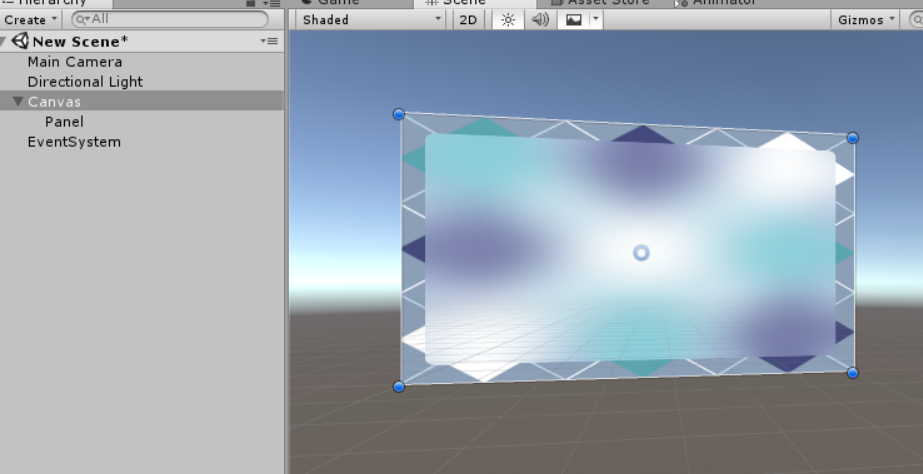Click the Canvas pivot circle in Scene view
The image size is (923, 474).
(x=641, y=253)
